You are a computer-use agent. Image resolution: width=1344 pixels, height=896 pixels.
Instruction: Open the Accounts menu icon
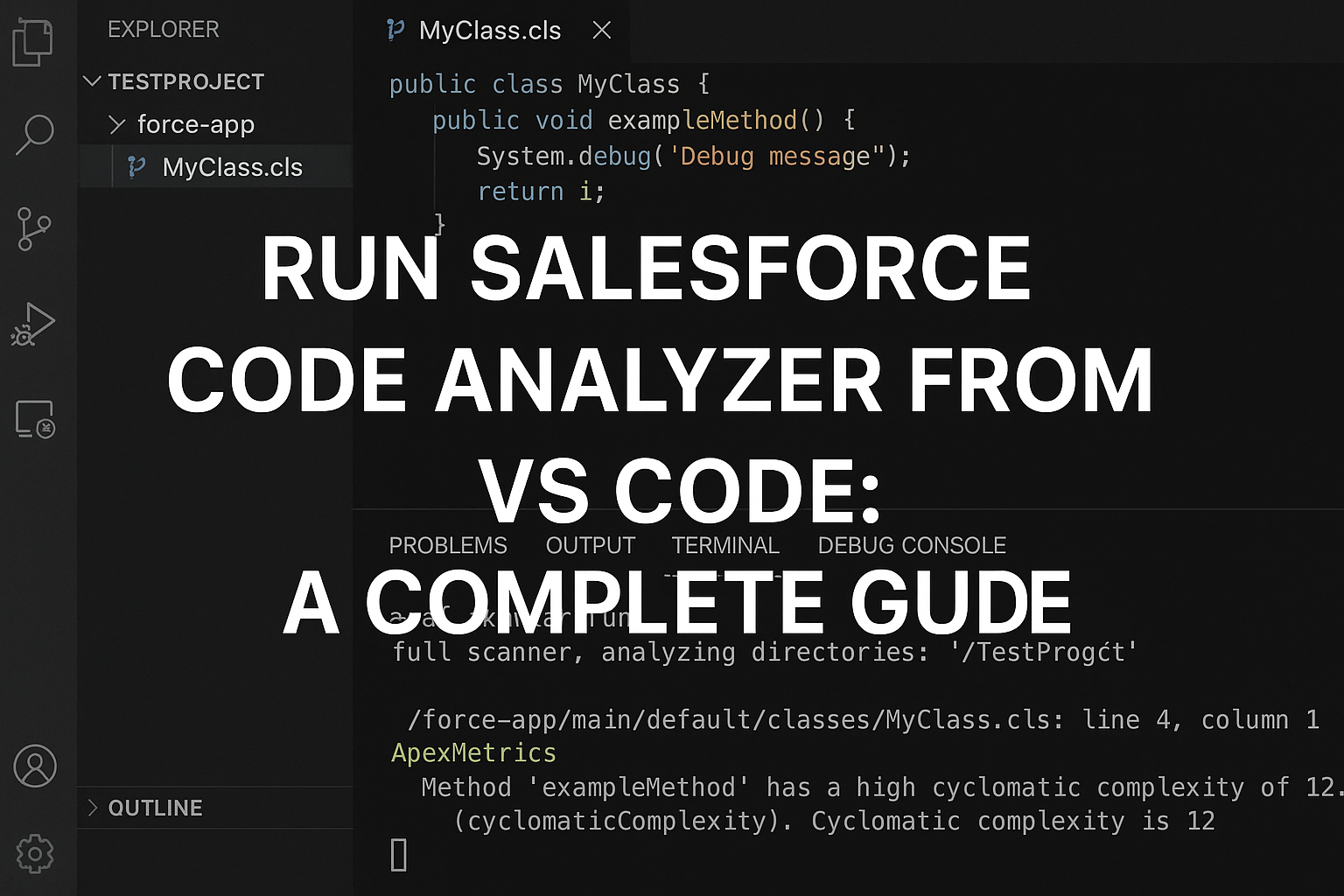[x=35, y=766]
